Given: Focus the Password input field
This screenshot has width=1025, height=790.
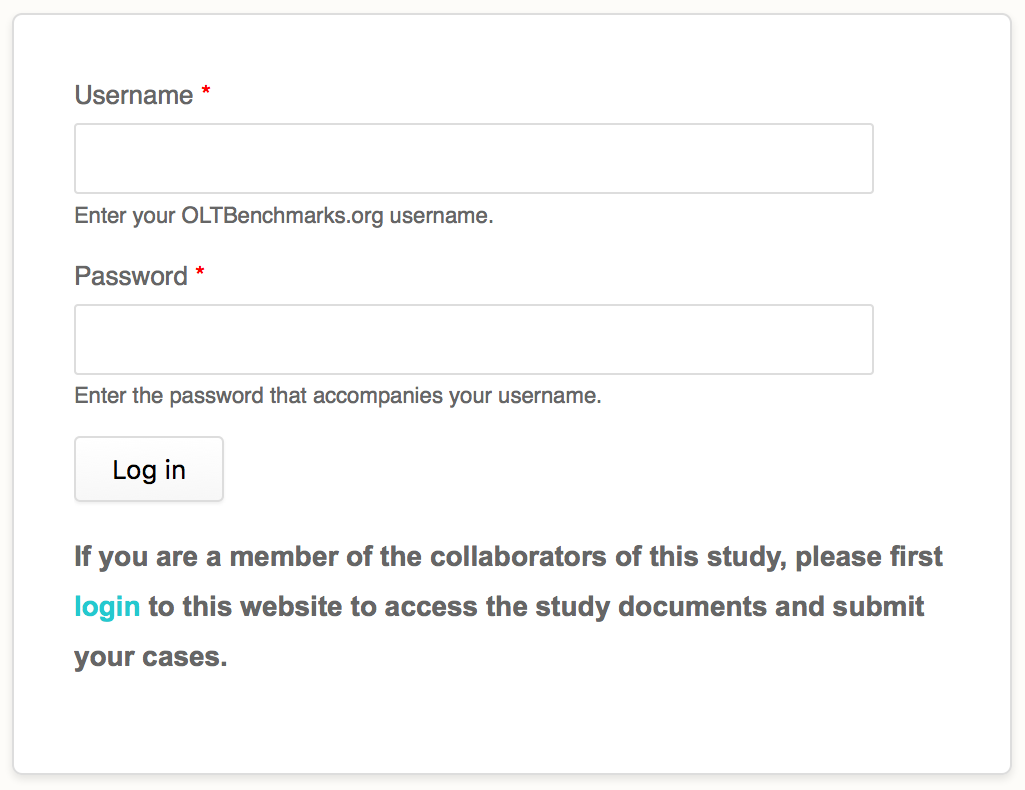Looking at the screenshot, I should click(473, 339).
